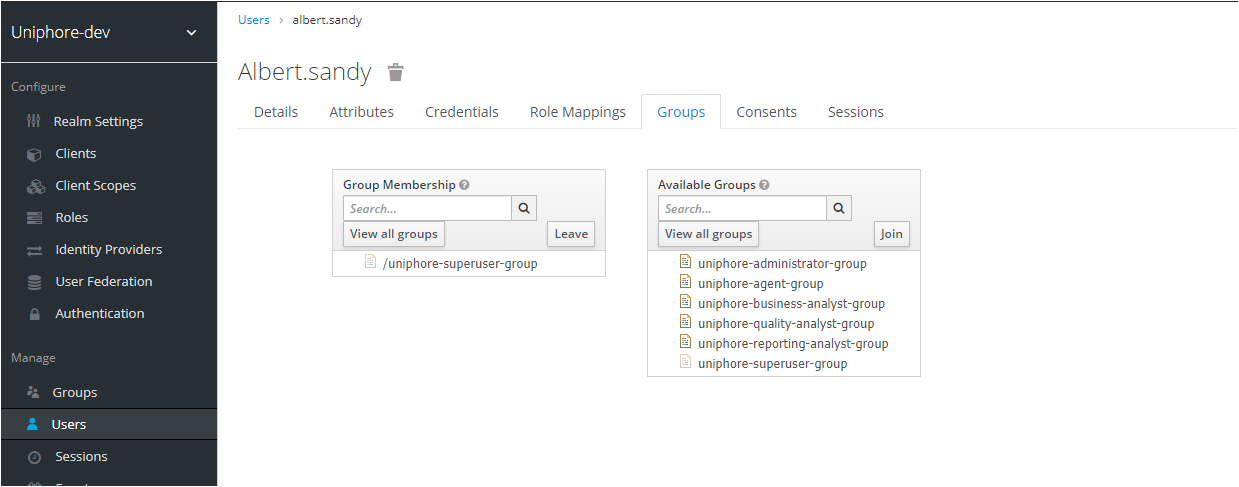Viewport: 1239px width, 487px height.
Task: Click the /uniphore-superuser-group membership document icon
Action: pos(370,262)
